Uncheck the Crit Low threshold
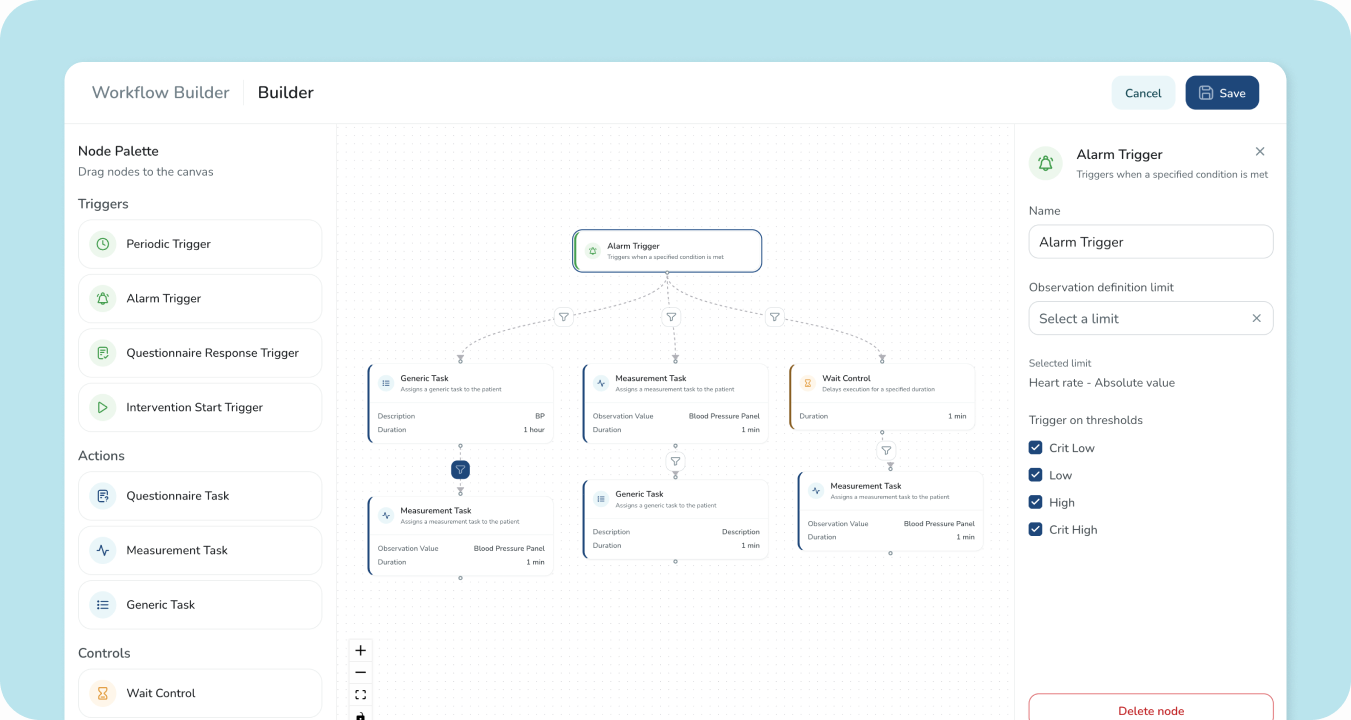The width and height of the screenshot is (1351, 720). (x=1036, y=448)
